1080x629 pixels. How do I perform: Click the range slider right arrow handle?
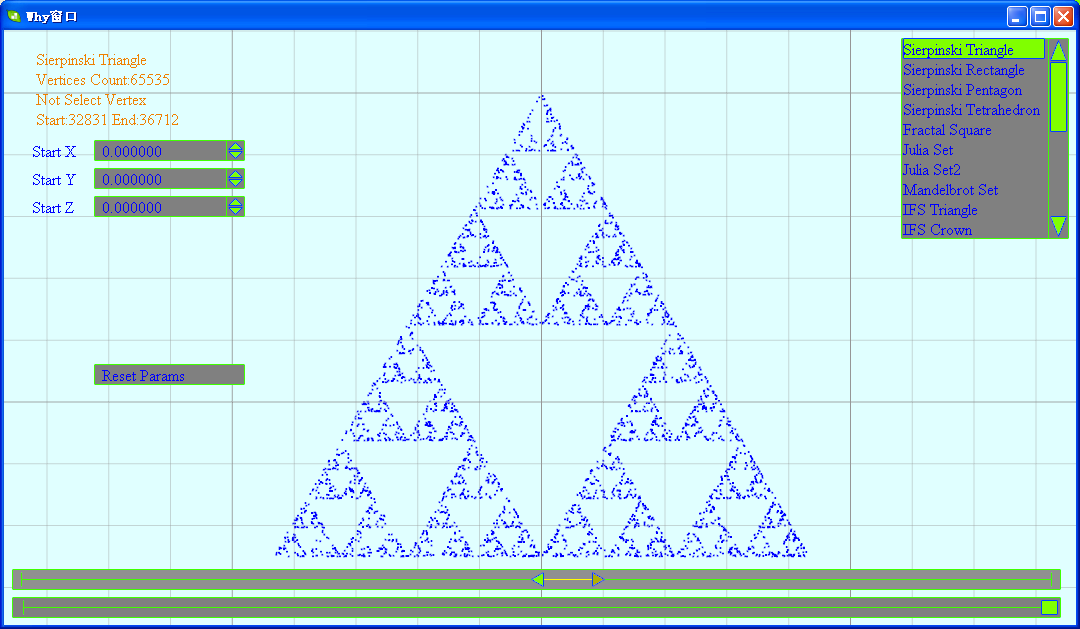598,579
